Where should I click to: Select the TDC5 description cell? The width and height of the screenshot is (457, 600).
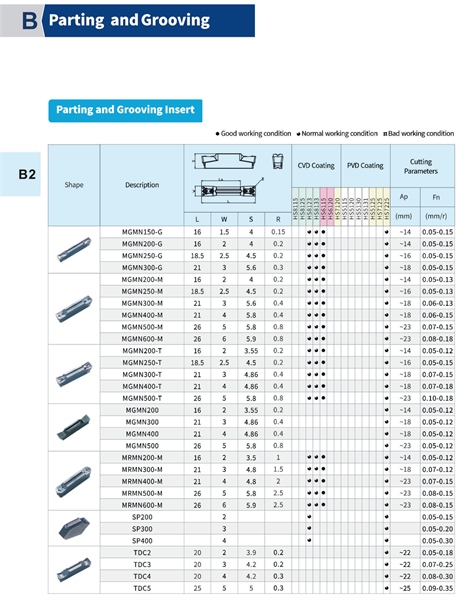(142, 588)
